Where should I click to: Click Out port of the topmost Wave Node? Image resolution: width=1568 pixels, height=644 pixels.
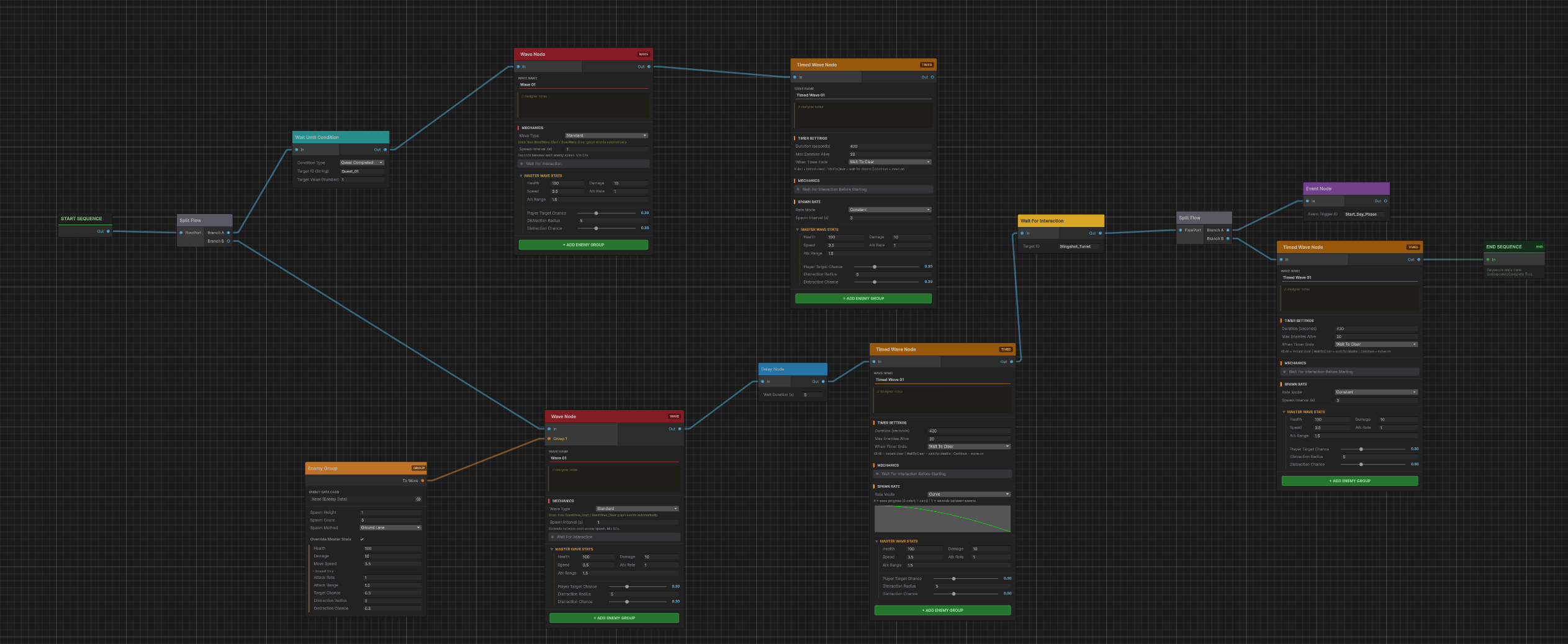pos(649,66)
